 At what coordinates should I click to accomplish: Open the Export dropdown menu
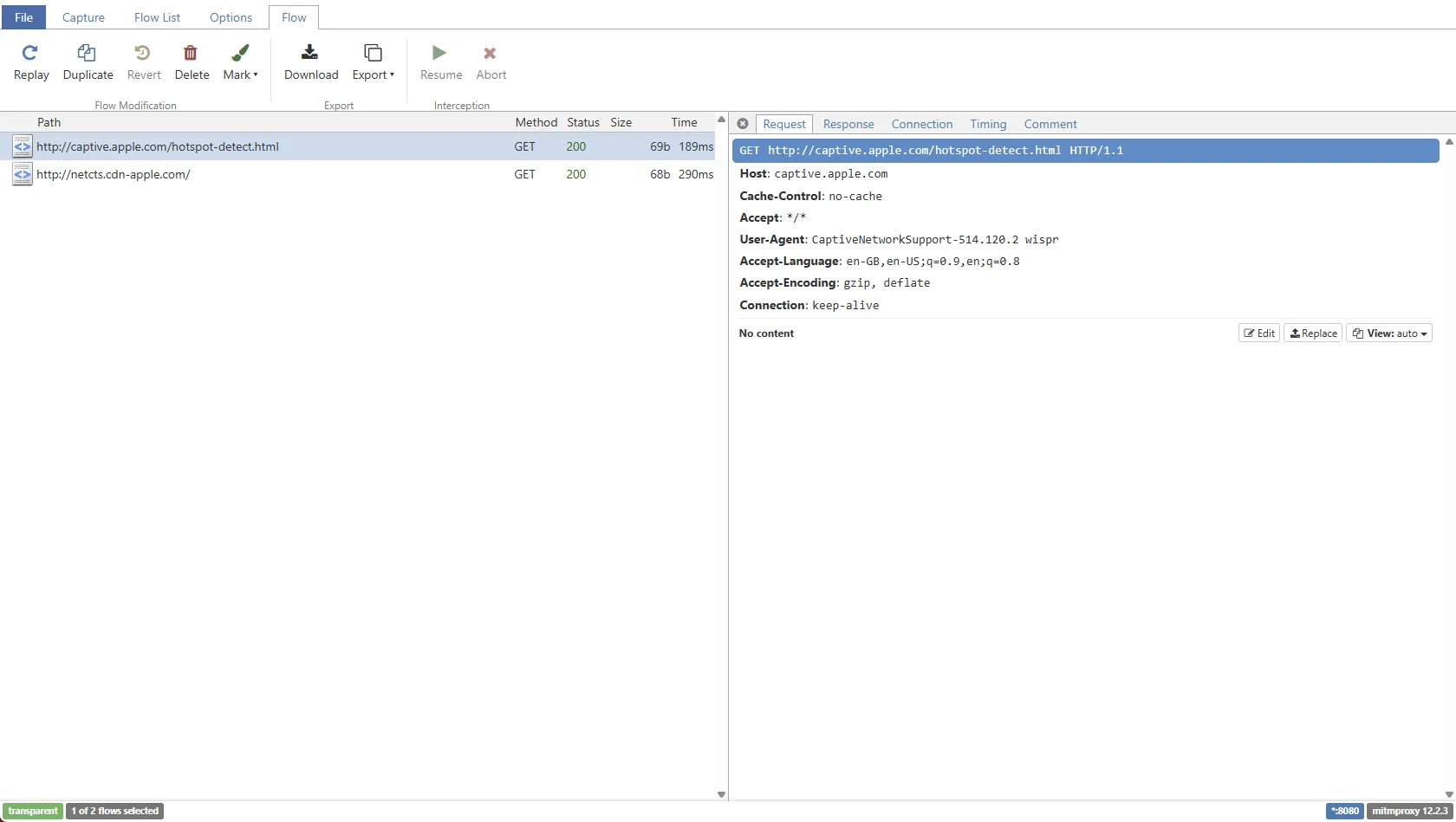pyautogui.click(x=373, y=63)
